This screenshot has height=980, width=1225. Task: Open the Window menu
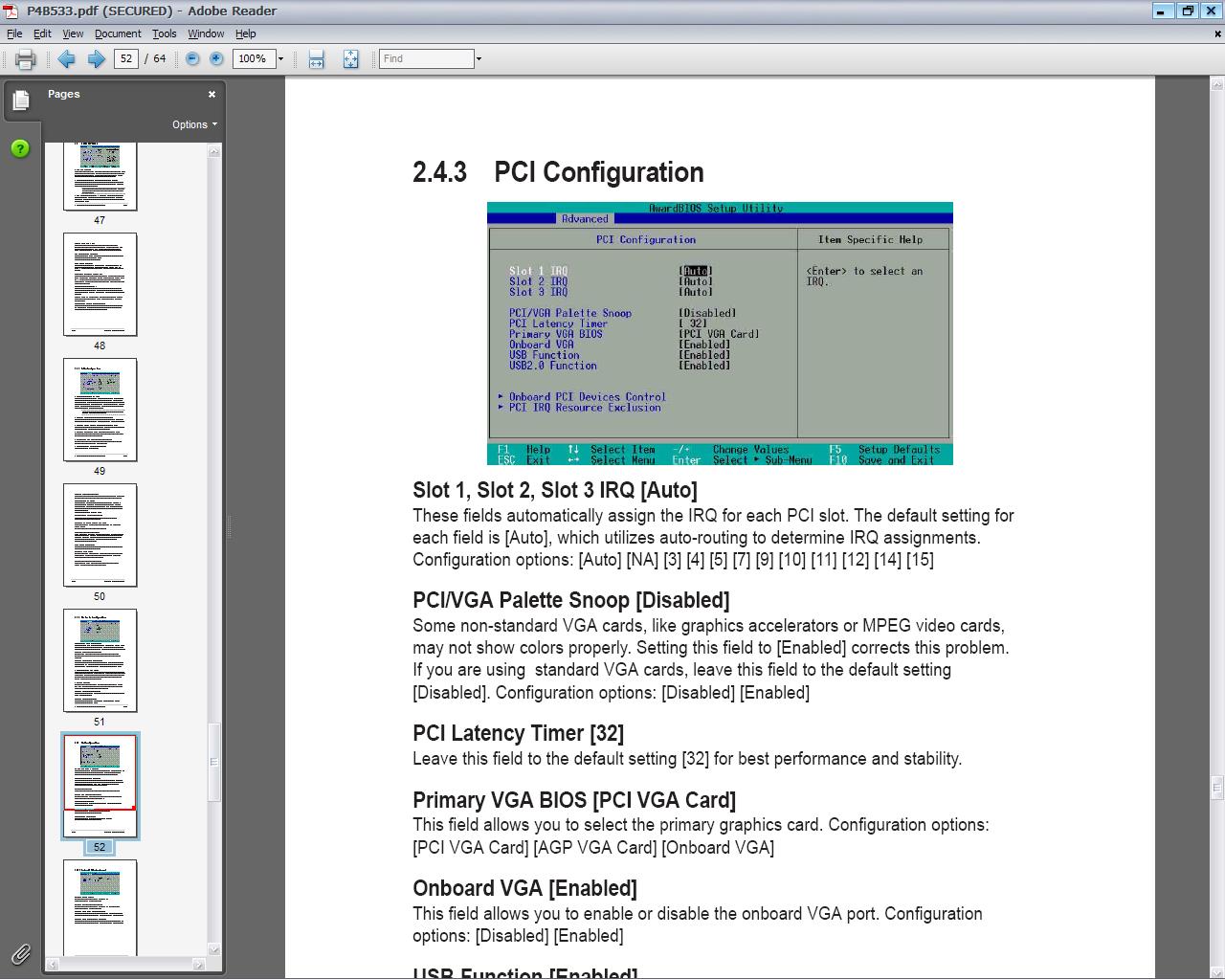pyautogui.click(x=206, y=33)
